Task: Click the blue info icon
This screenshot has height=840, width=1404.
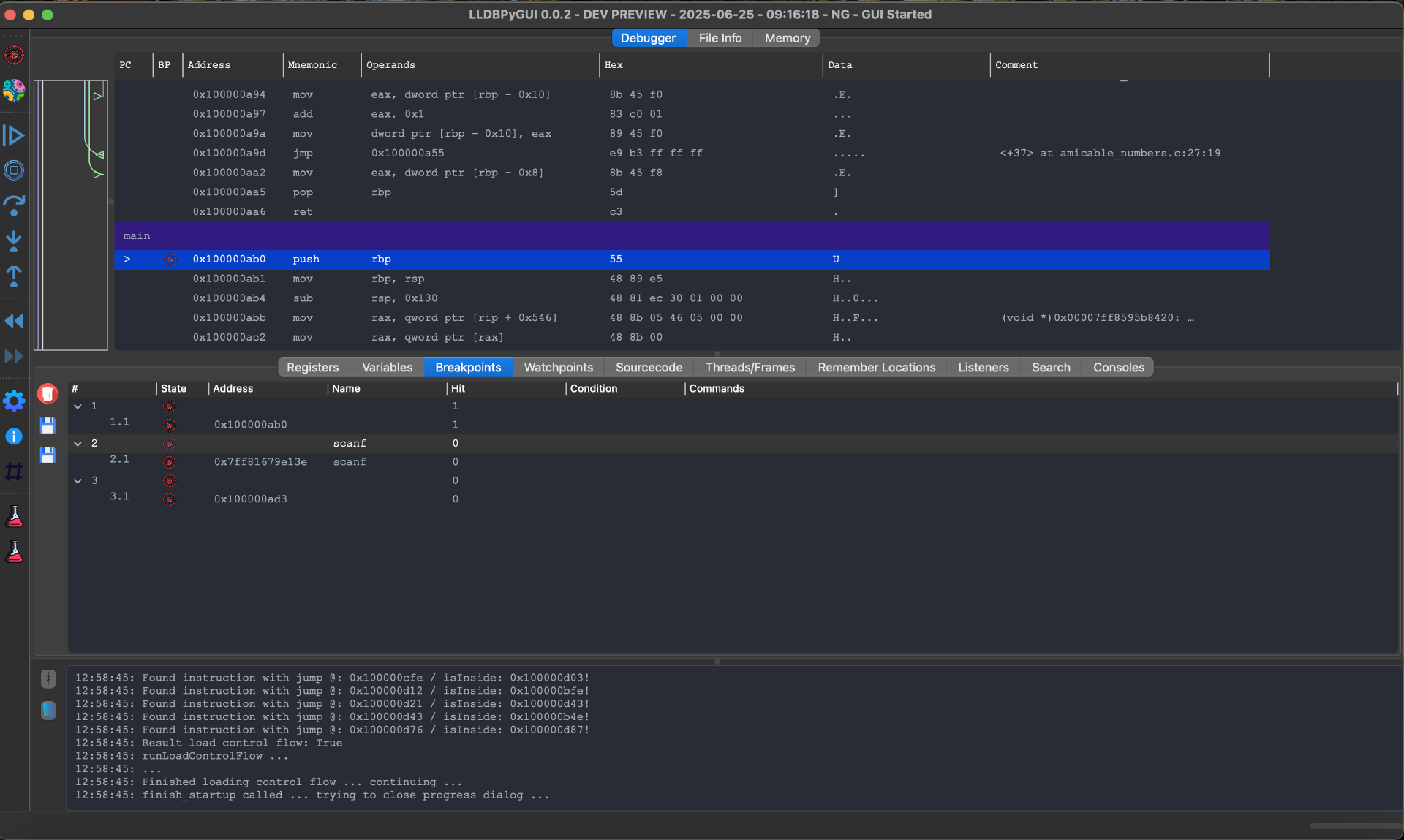Action: tap(14, 436)
